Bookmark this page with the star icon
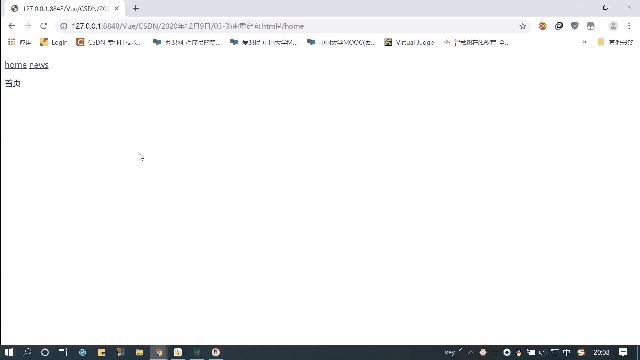The width and height of the screenshot is (640, 360). click(x=522, y=26)
